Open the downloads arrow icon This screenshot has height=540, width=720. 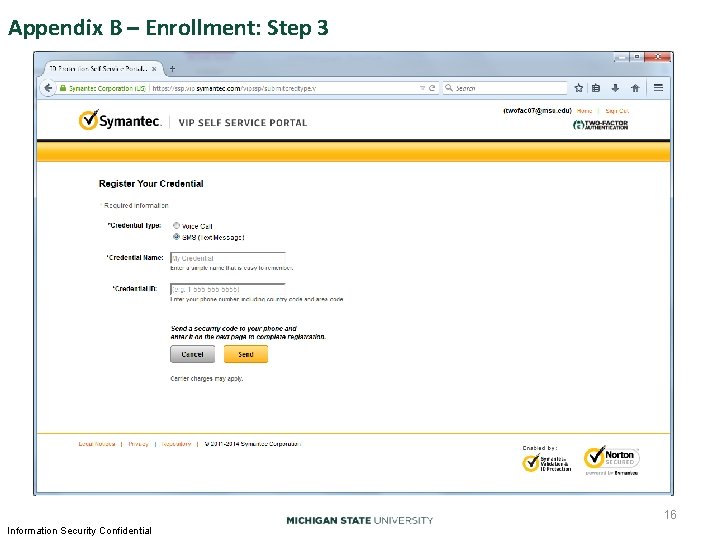tap(615, 88)
